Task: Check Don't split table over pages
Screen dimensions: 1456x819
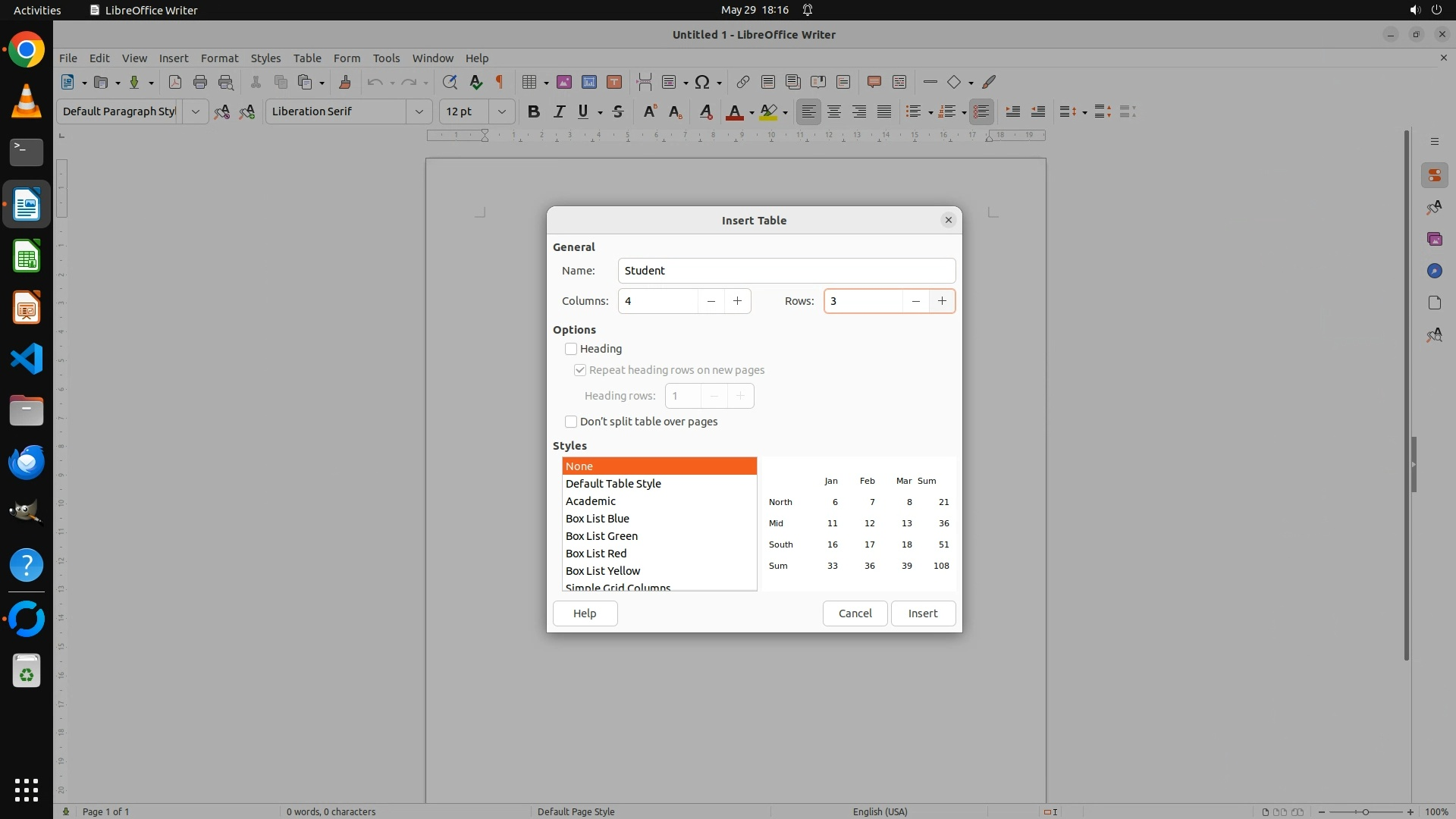Action: (x=571, y=422)
